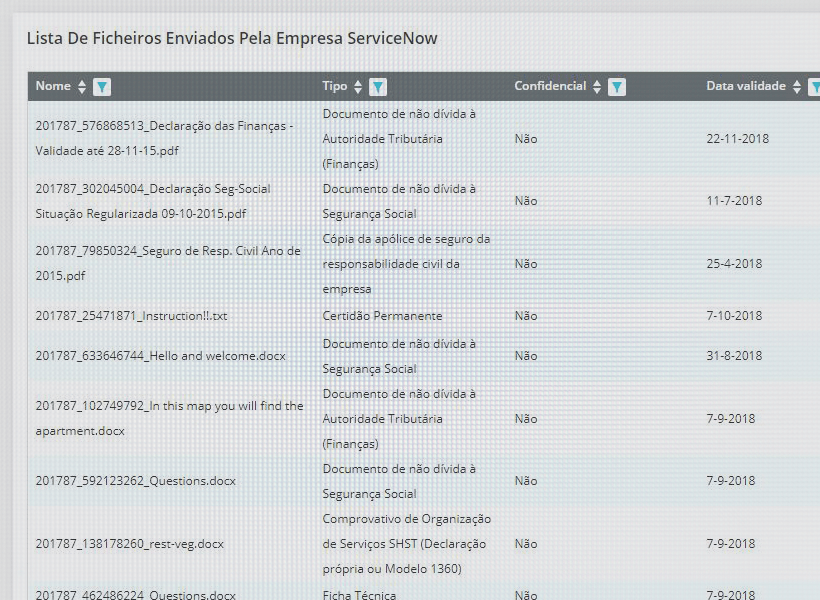Click the date 7-10-2018
The height and width of the screenshot is (600, 820).
[x=734, y=316]
